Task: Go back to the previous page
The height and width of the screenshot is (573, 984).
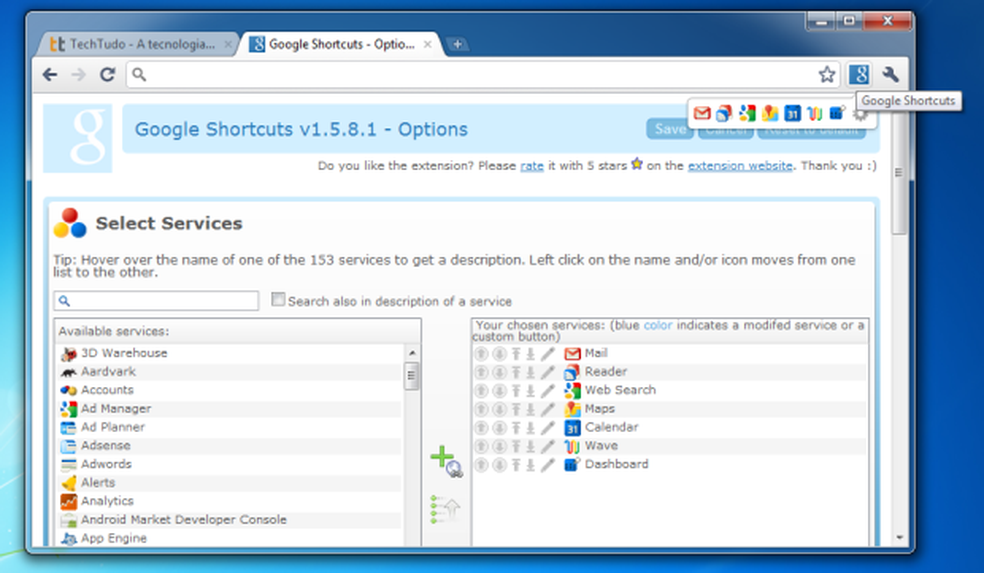Action: tap(50, 75)
